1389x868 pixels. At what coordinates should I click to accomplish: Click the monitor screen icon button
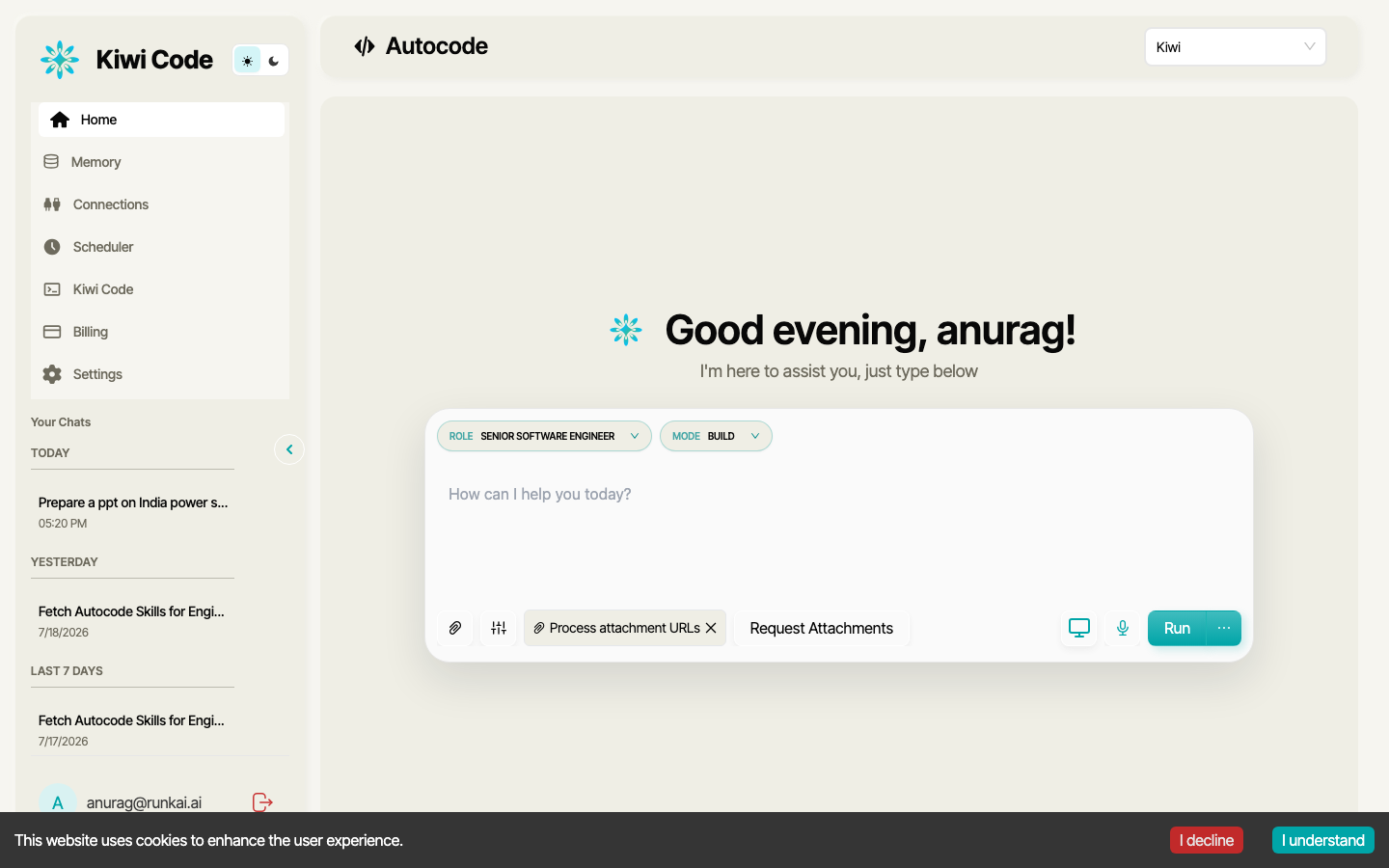pos(1079,628)
